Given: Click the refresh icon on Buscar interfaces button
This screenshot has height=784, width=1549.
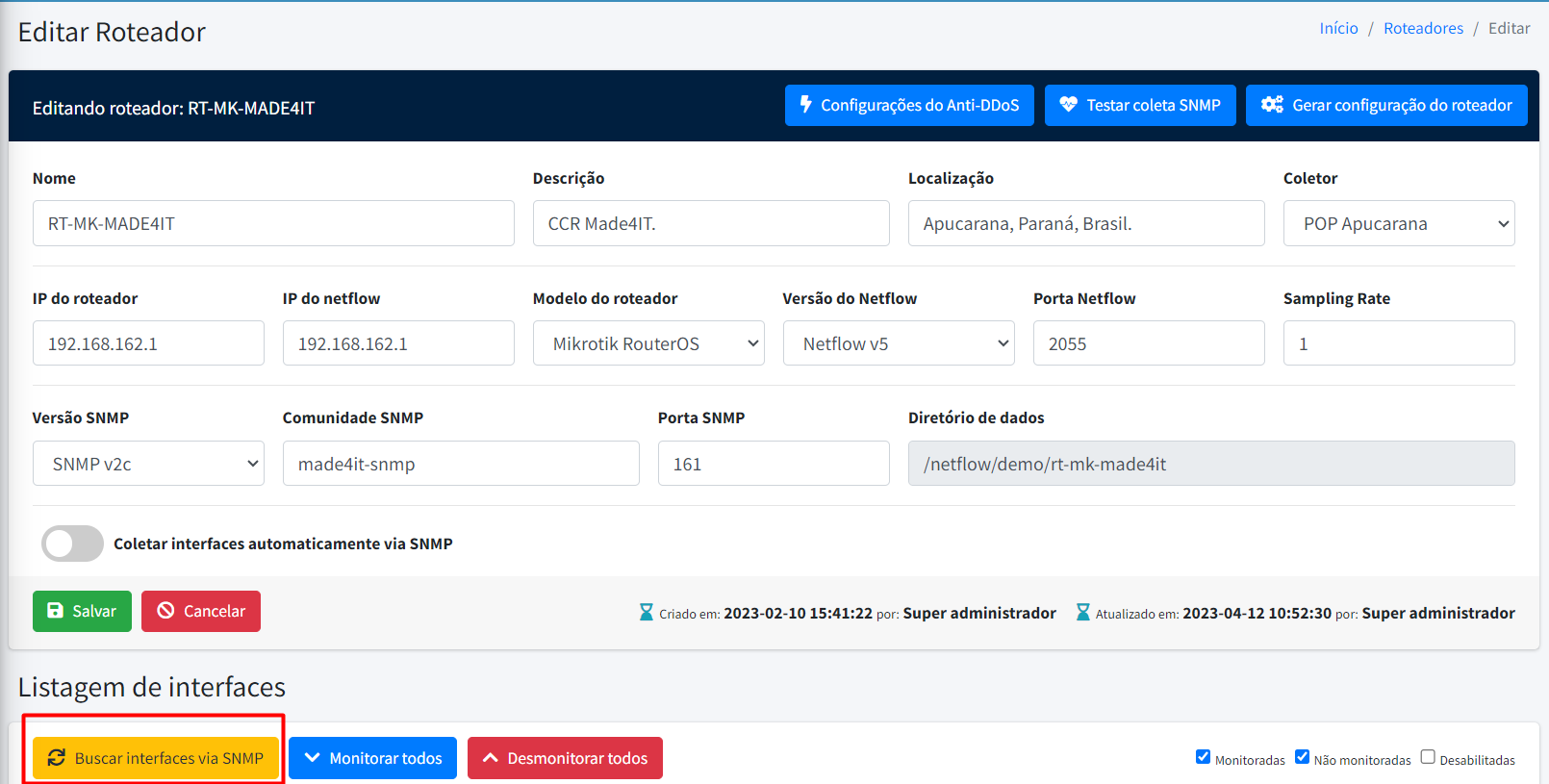Looking at the screenshot, I should (57, 758).
